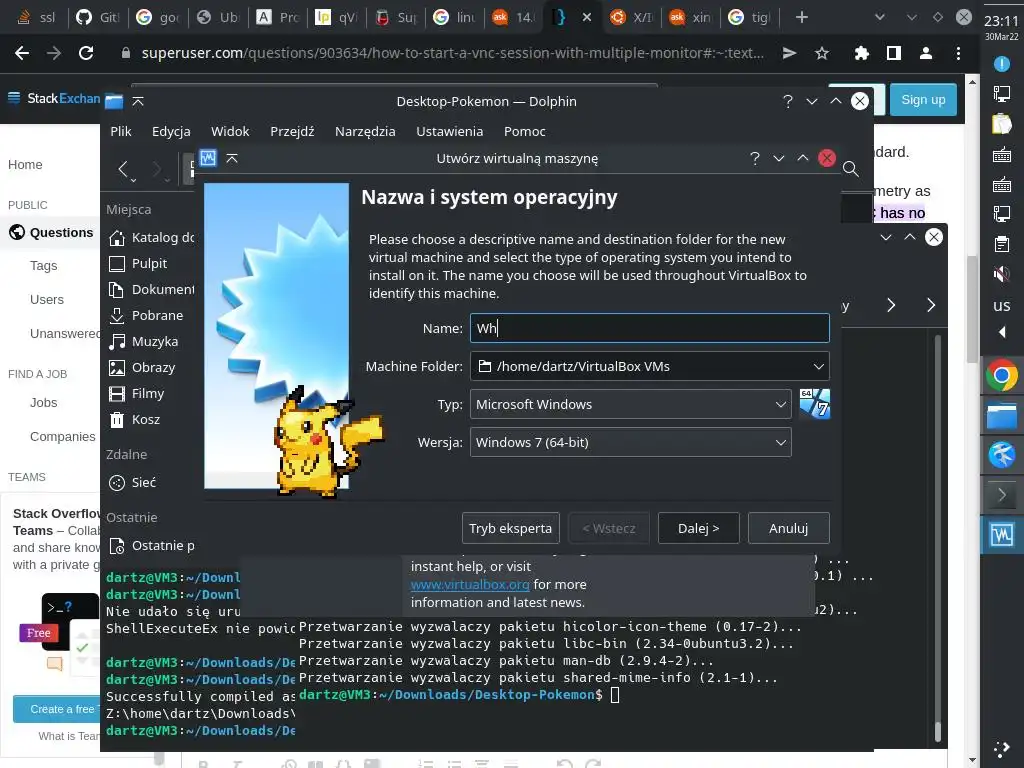Click the Name input field in VirtualBox wizard

[x=649, y=328]
